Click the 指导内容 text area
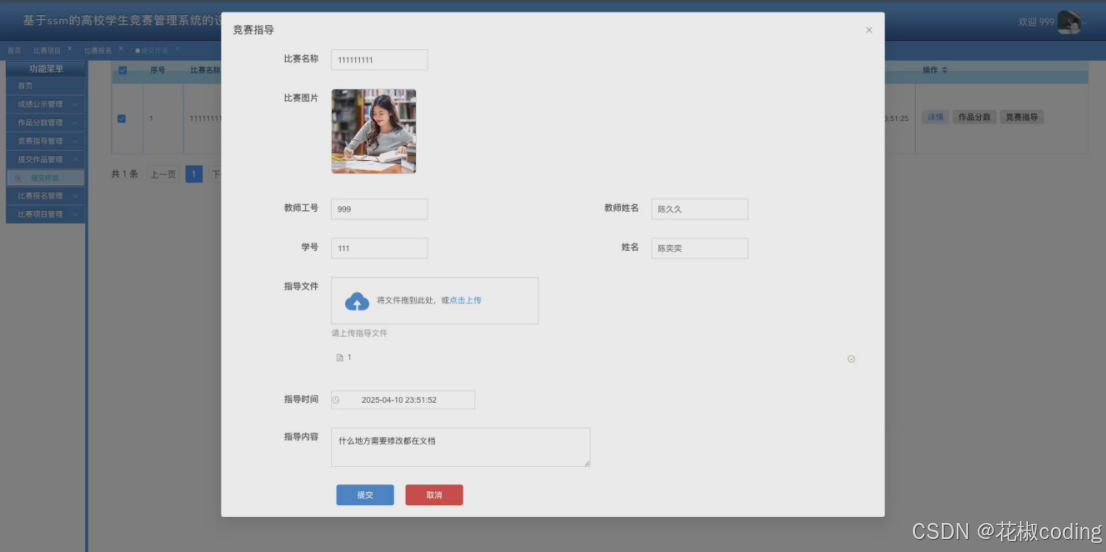The width and height of the screenshot is (1106, 552). tap(461, 447)
